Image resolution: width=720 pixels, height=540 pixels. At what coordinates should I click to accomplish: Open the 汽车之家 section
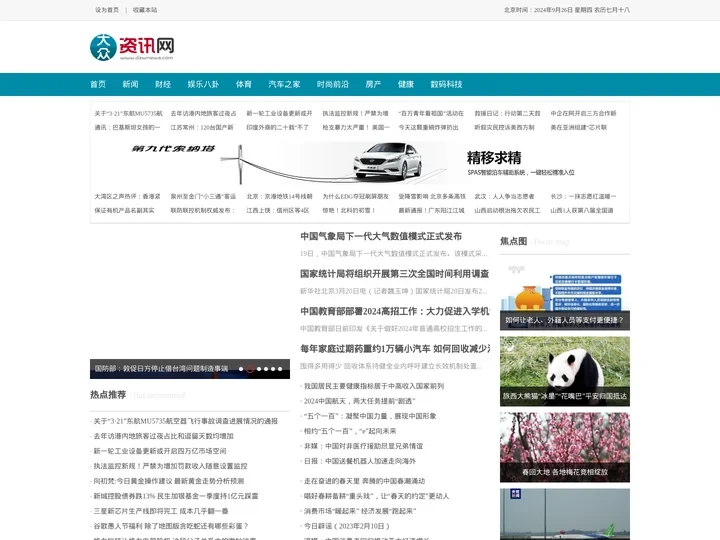pos(284,84)
